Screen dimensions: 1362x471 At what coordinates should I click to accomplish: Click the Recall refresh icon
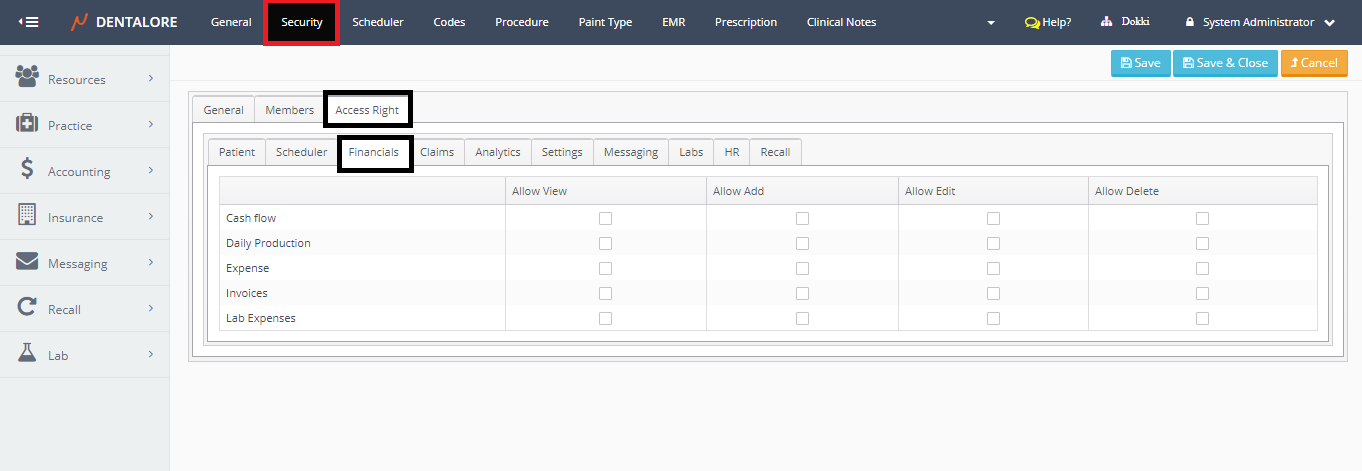click(x=28, y=308)
